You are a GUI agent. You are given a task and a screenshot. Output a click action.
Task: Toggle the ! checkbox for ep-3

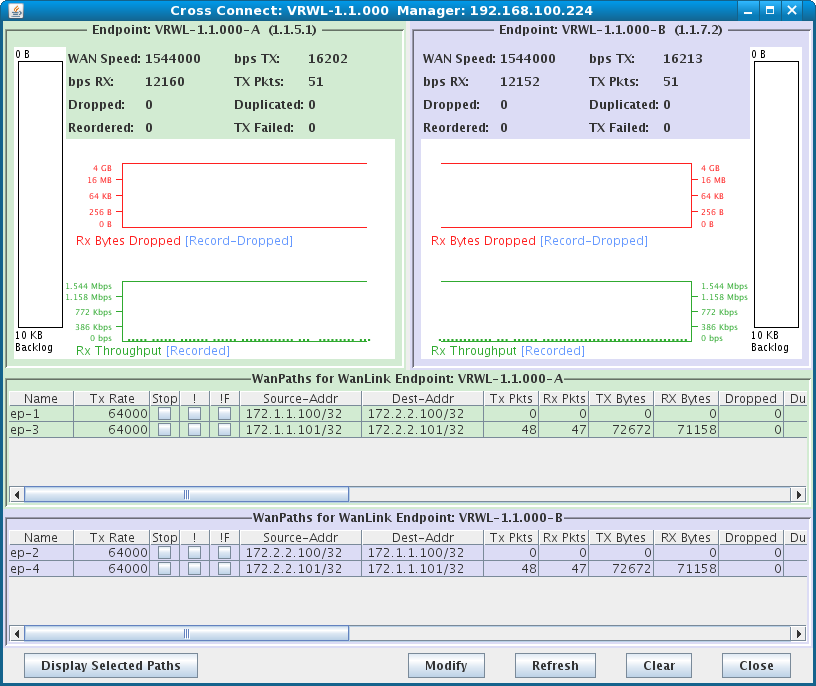pyautogui.click(x=194, y=430)
